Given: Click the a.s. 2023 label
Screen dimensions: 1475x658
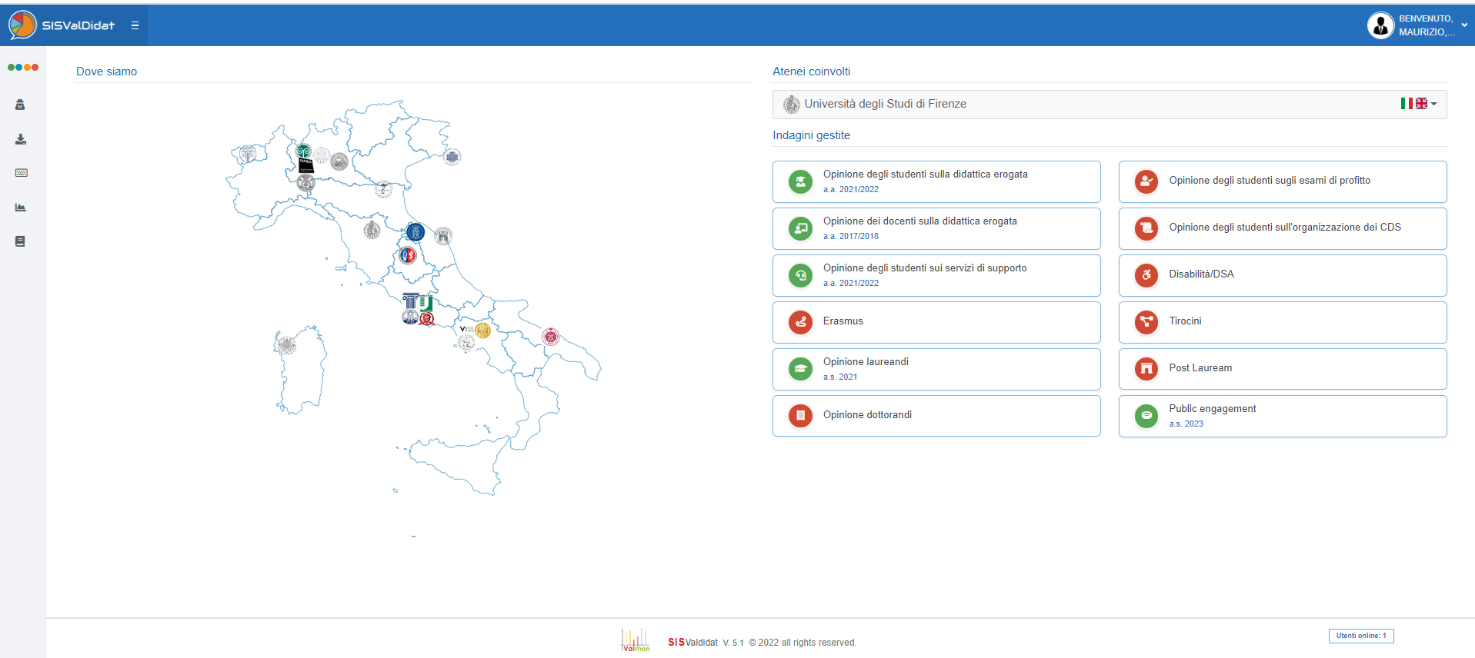Looking at the screenshot, I should click(1186, 424).
